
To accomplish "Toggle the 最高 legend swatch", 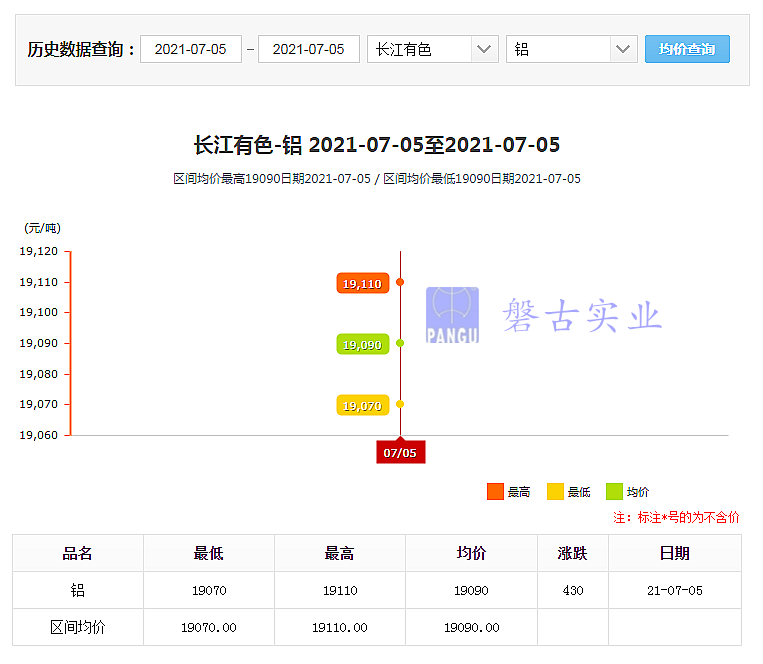I will click(495, 492).
